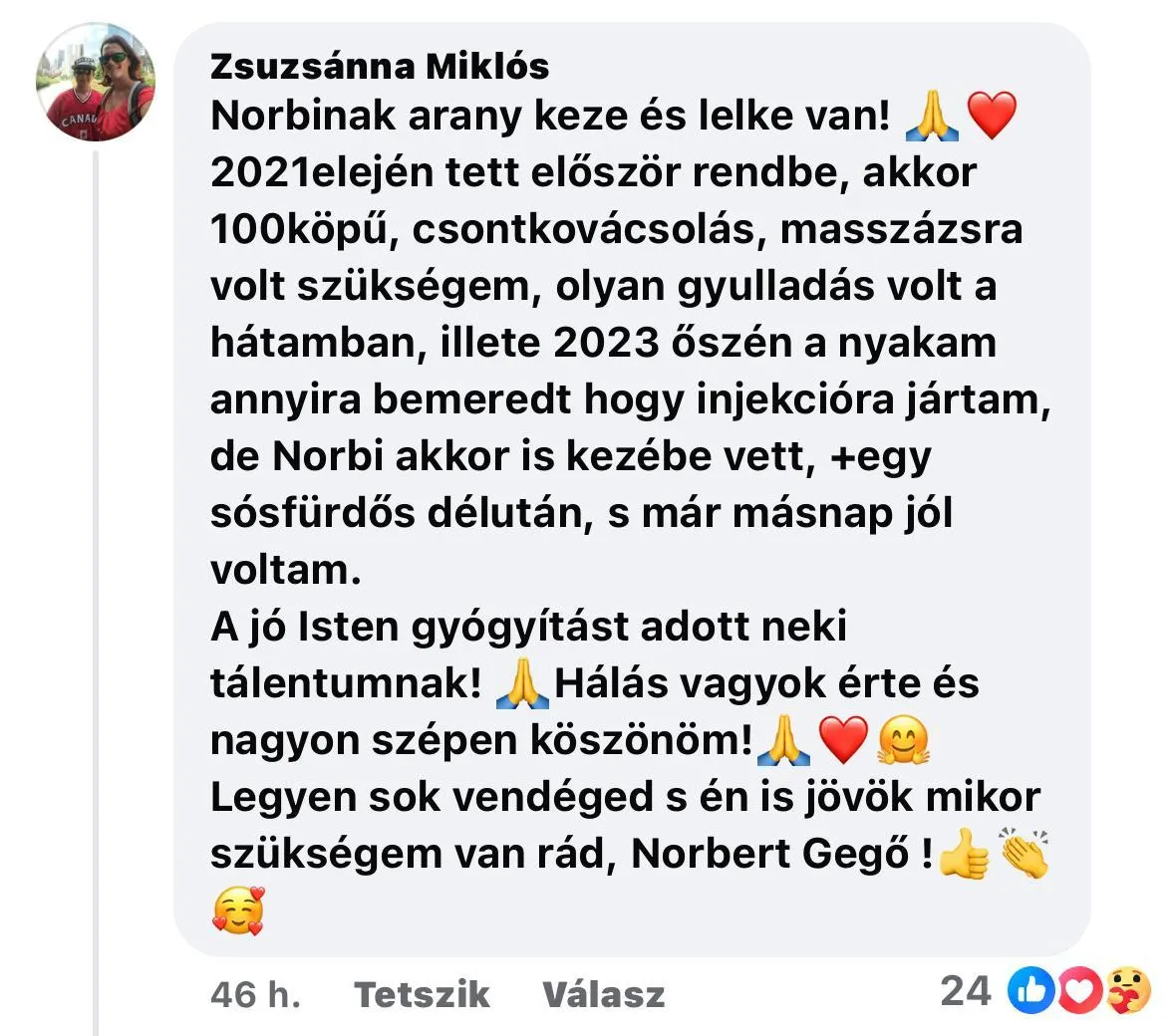Click the comment thread vertical line
The image size is (1175, 1036).
[x=96, y=592]
